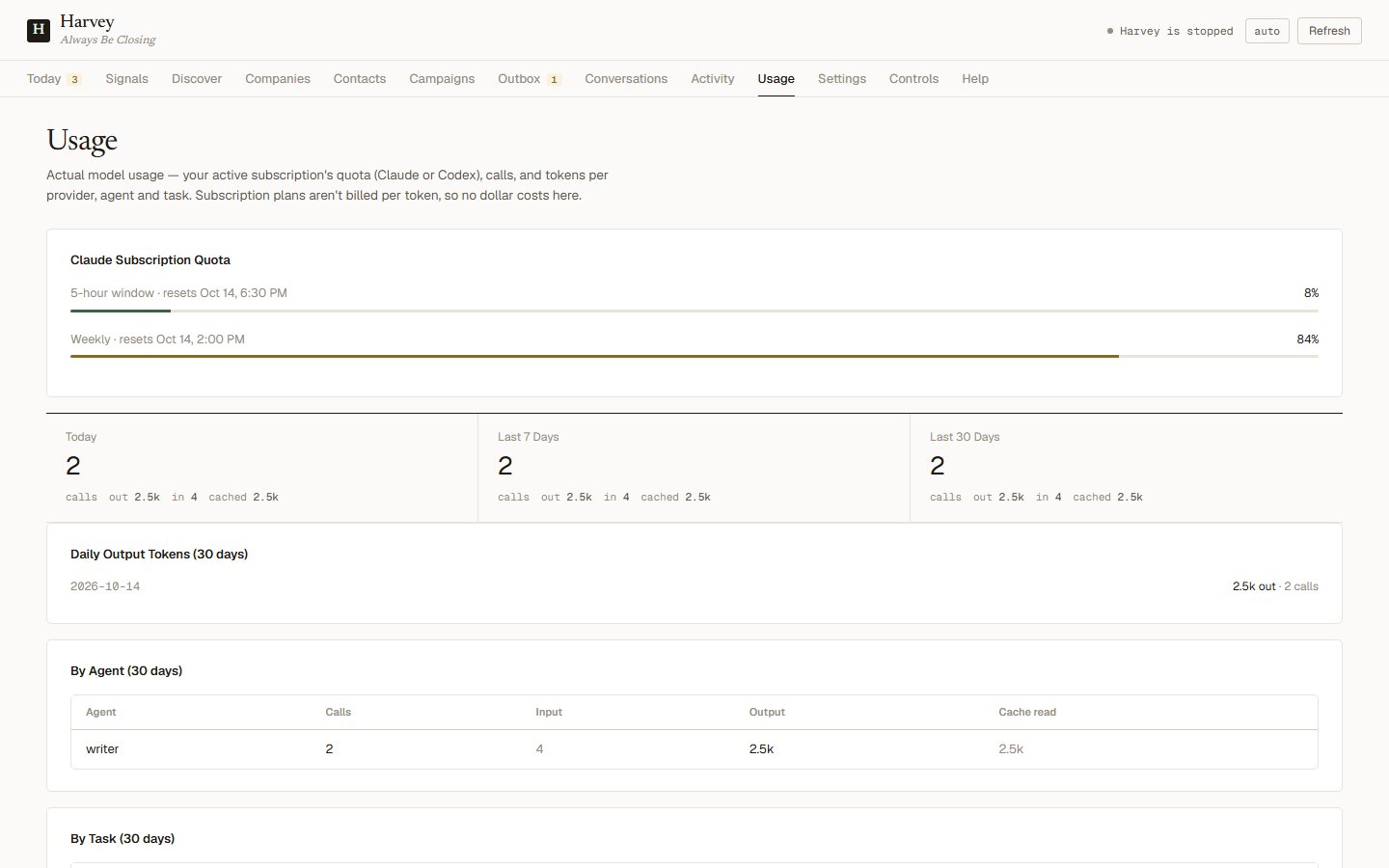Click the 8% quota value
Screen dimensions: 1389x868
point(1311,293)
